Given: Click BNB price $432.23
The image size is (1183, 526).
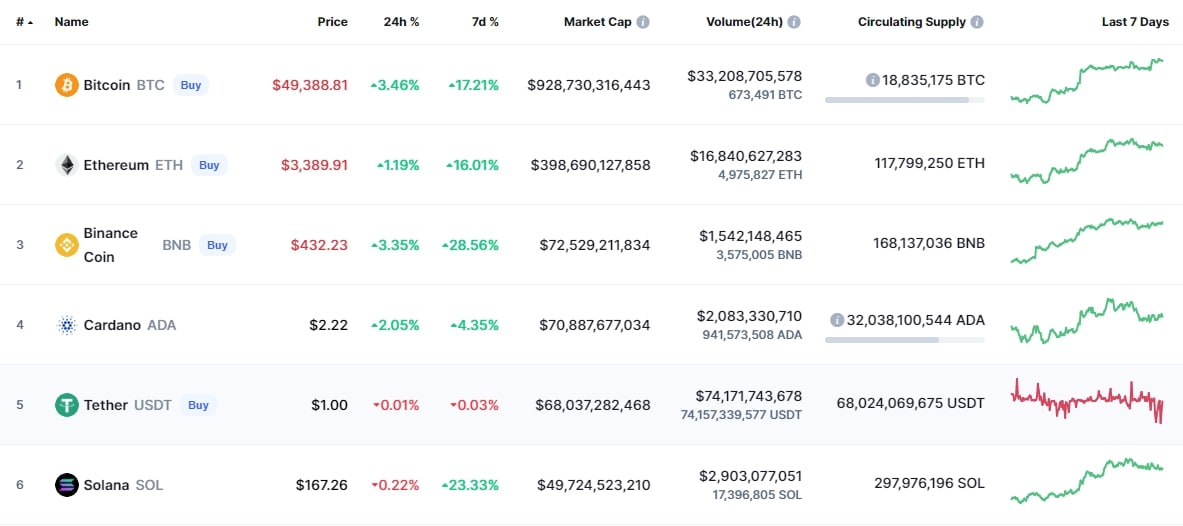Looking at the screenshot, I should [320, 245].
